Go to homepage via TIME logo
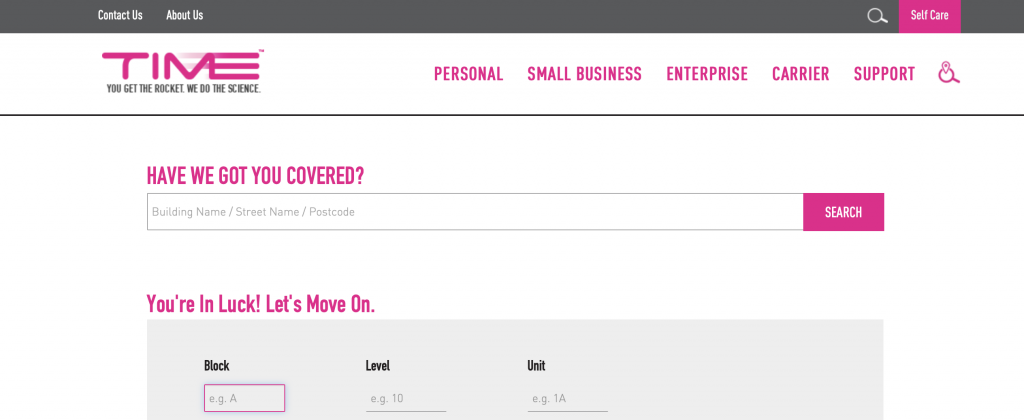 pos(183,72)
